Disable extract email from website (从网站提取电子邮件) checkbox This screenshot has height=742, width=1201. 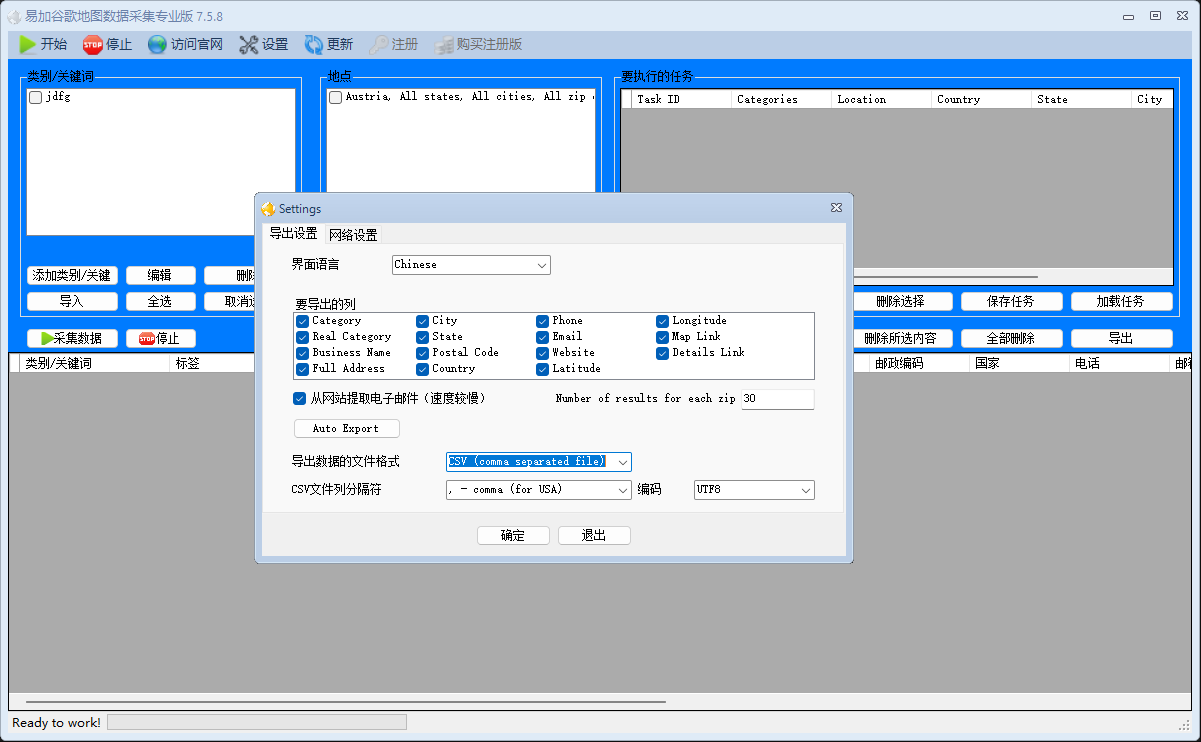click(x=299, y=398)
